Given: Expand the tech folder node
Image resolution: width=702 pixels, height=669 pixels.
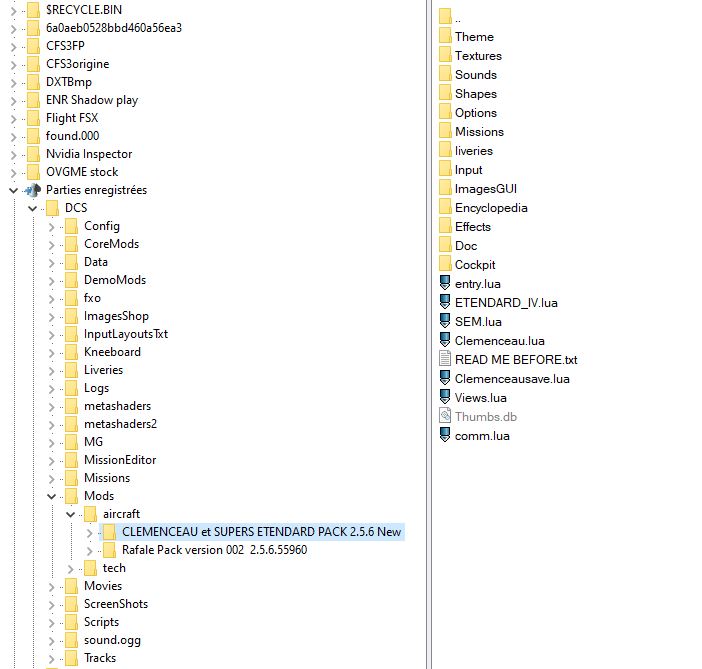Looking at the screenshot, I should coord(71,568).
